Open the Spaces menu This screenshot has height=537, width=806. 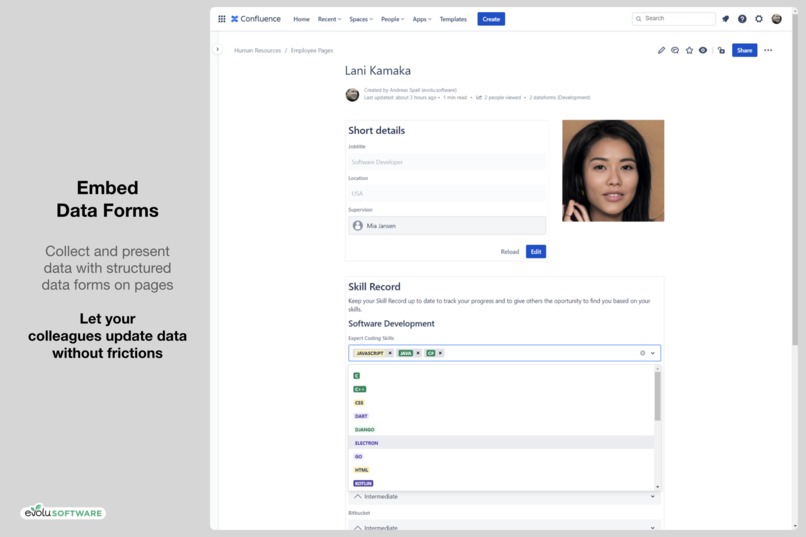361,19
